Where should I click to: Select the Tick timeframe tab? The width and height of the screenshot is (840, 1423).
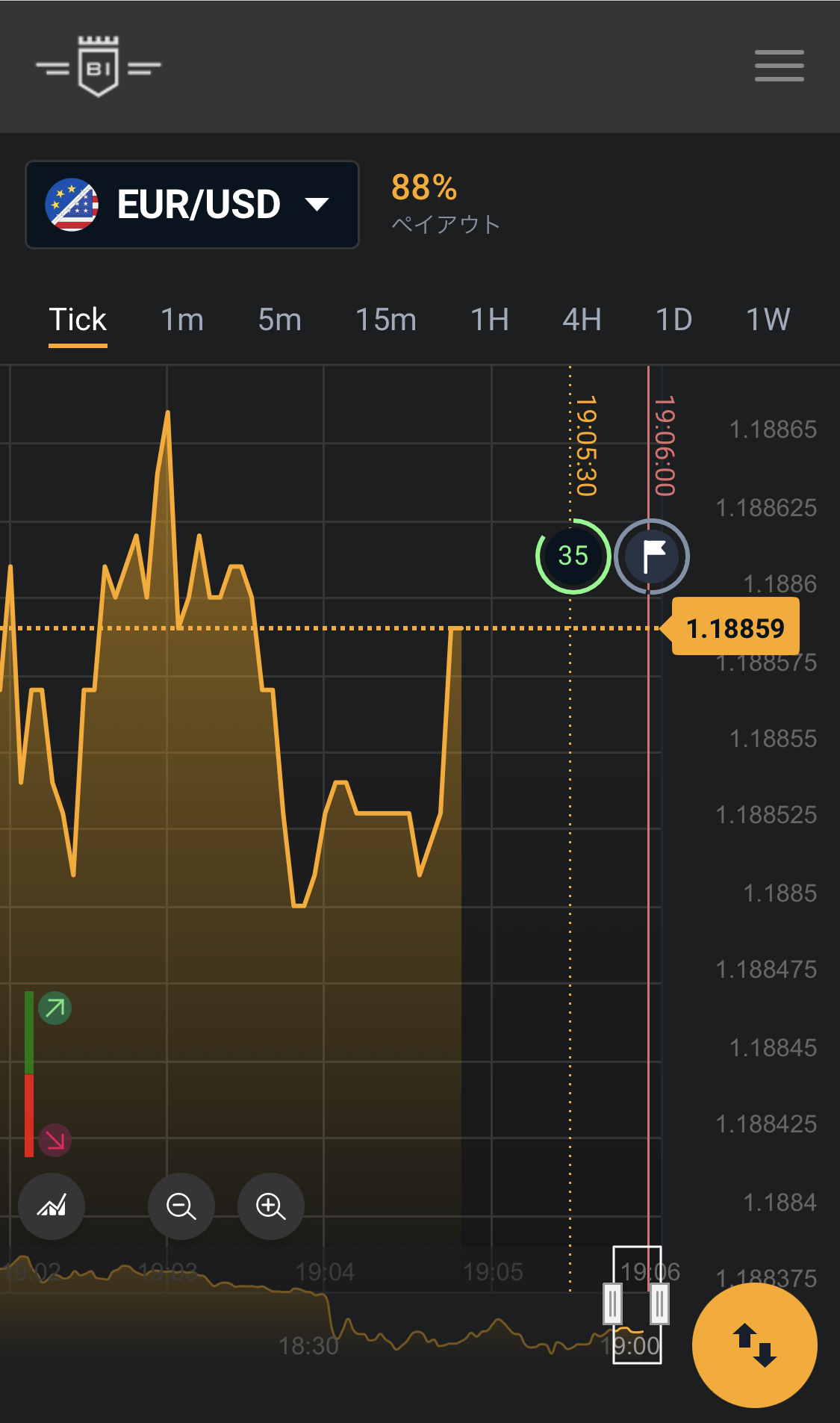click(78, 320)
